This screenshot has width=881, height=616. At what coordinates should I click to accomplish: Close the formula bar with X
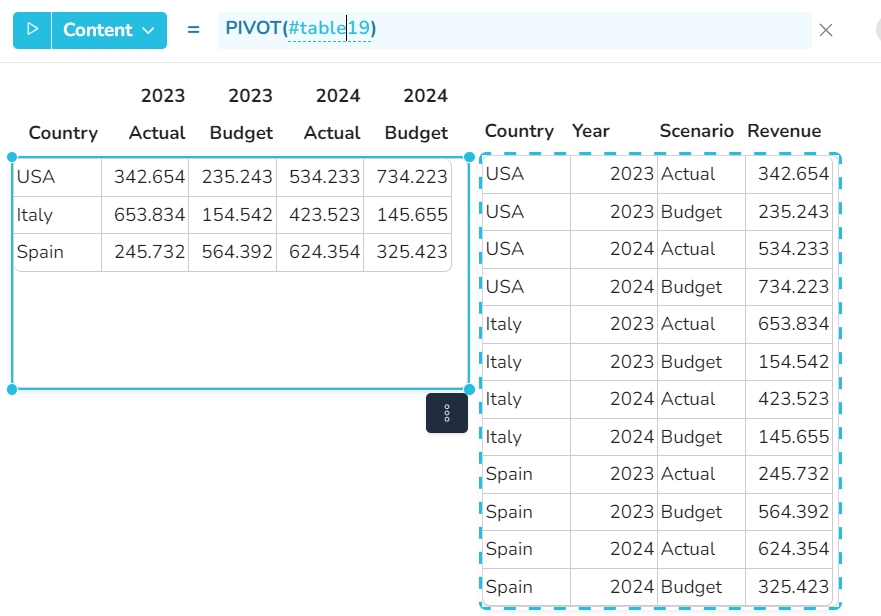click(826, 30)
